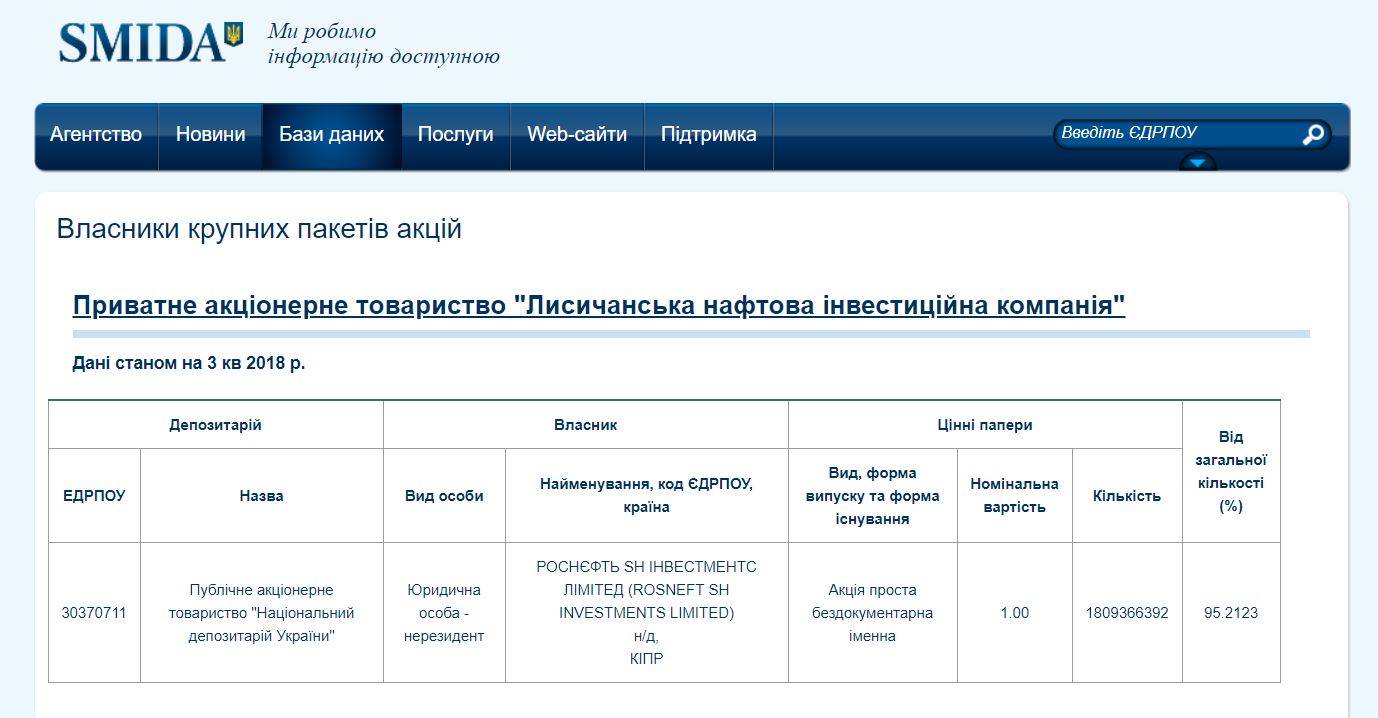The width and height of the screenshot is (1378, 718).
Task: Click the Назва column header
Action: (x=262, y=496)
